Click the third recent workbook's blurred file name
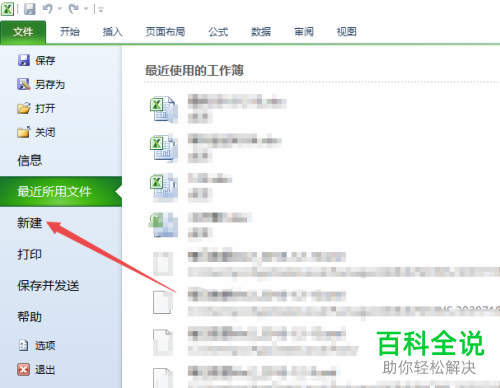Screen dimensions: 500x388 [210, 179]
